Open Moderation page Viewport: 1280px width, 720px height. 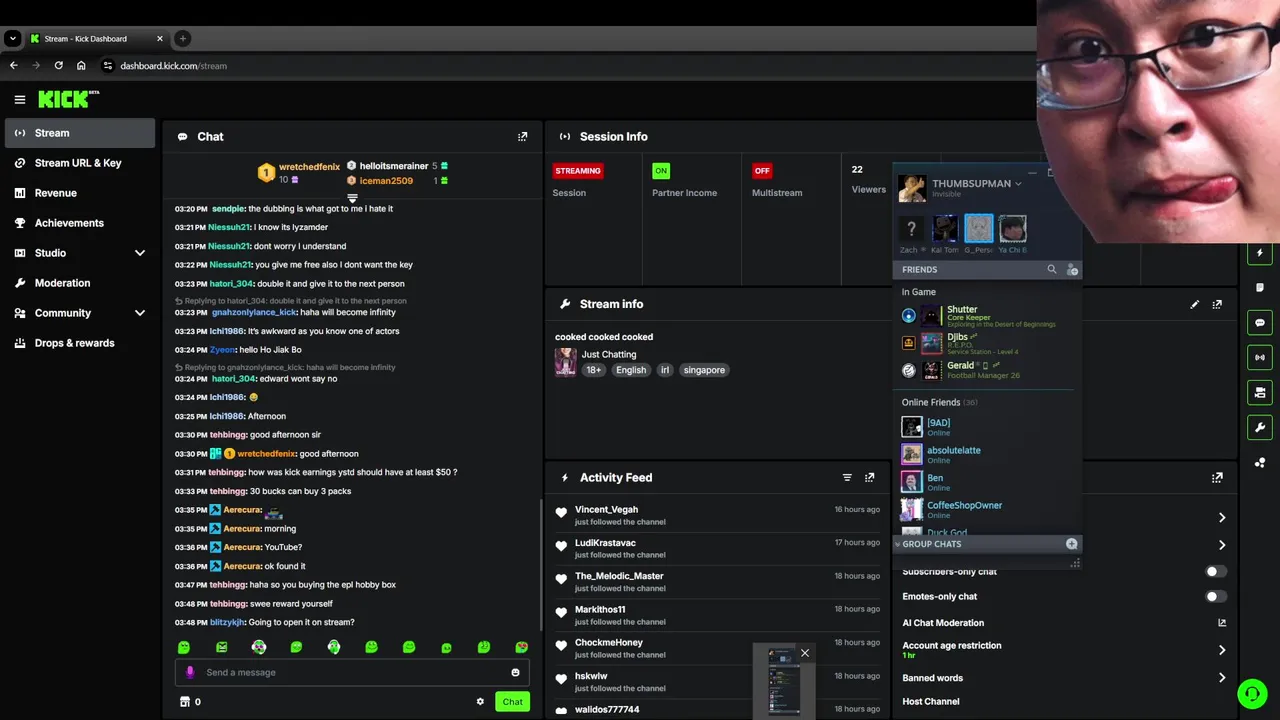pos(80,283)
